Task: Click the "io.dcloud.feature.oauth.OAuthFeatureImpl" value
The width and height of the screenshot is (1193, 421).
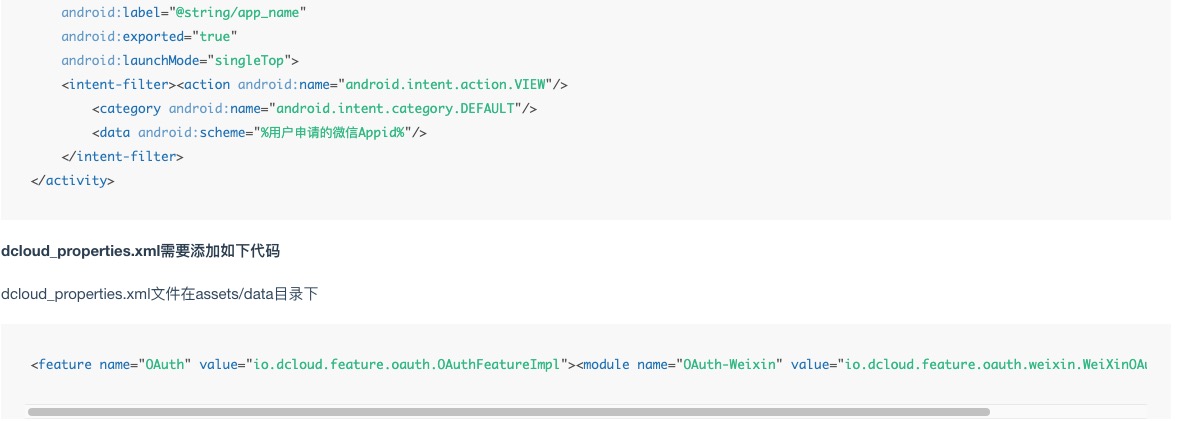Action: pyautogui.click(x=404, y=364)
